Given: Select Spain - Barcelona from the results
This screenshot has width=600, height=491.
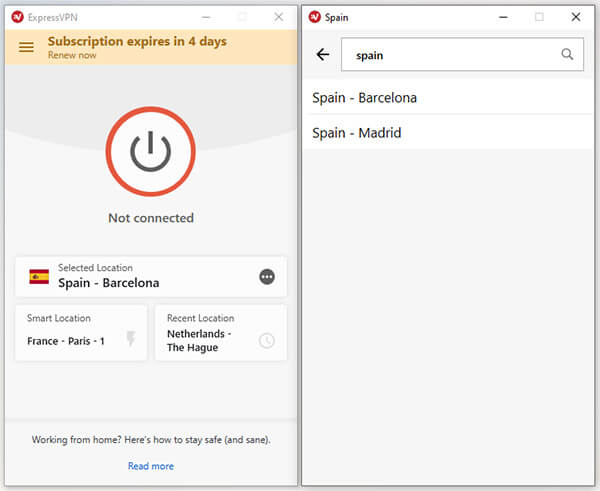Looking at the screenshot, I should [x=448, y=98].
